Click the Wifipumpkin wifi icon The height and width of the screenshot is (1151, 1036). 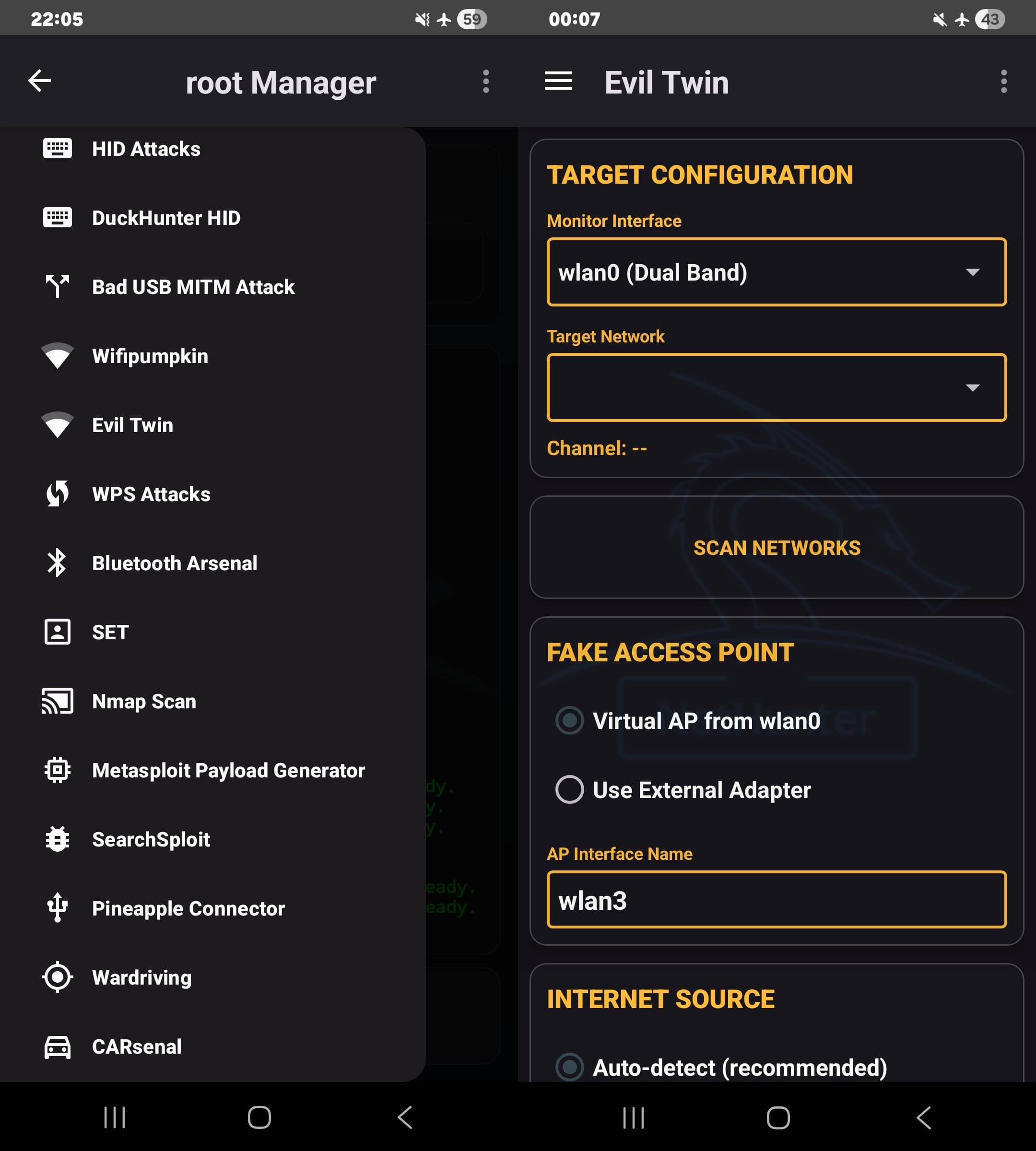point(58,356)
